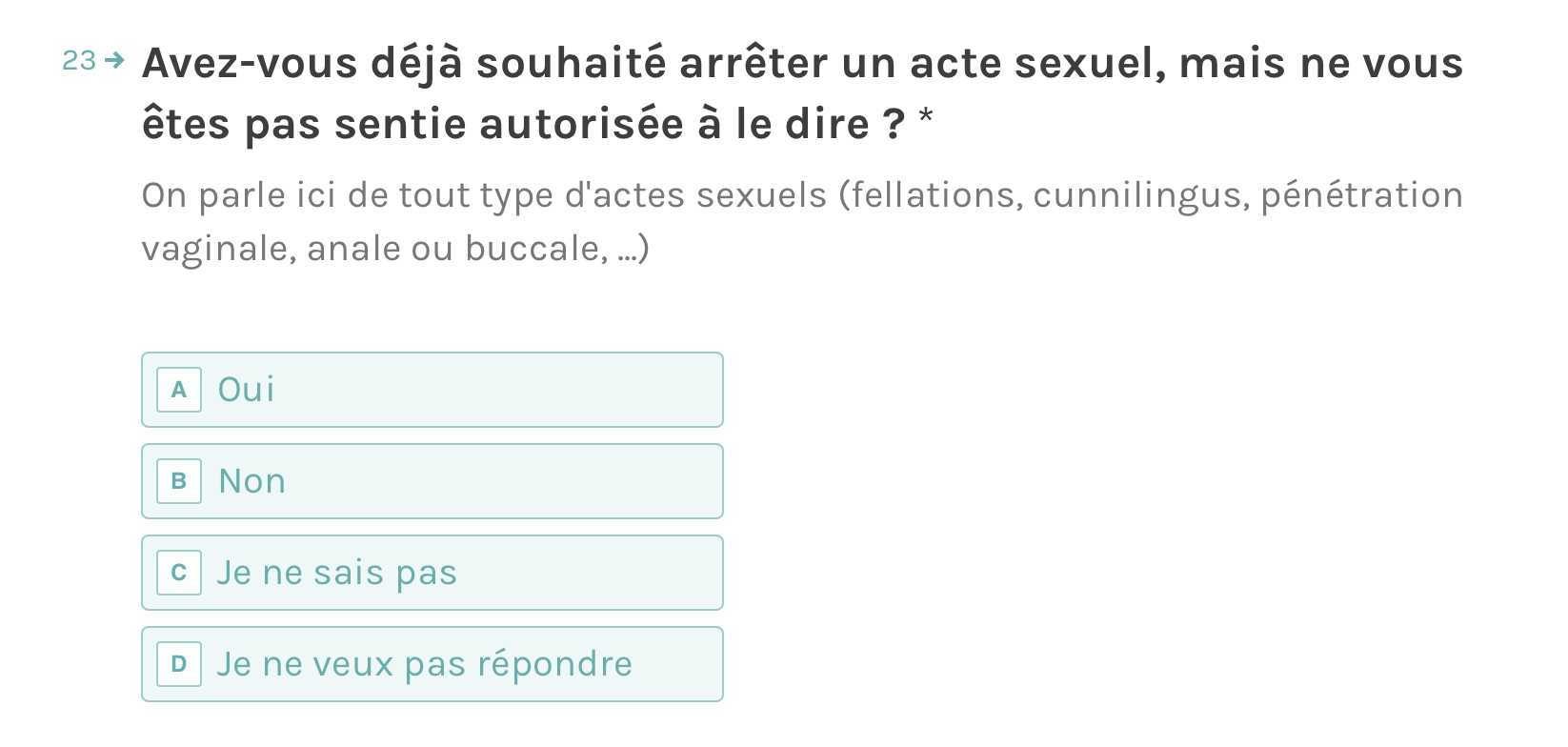Viewport: 1568px width, 747px height.
Task: Choose "Non" as the answer
Action: click(432, 481)
